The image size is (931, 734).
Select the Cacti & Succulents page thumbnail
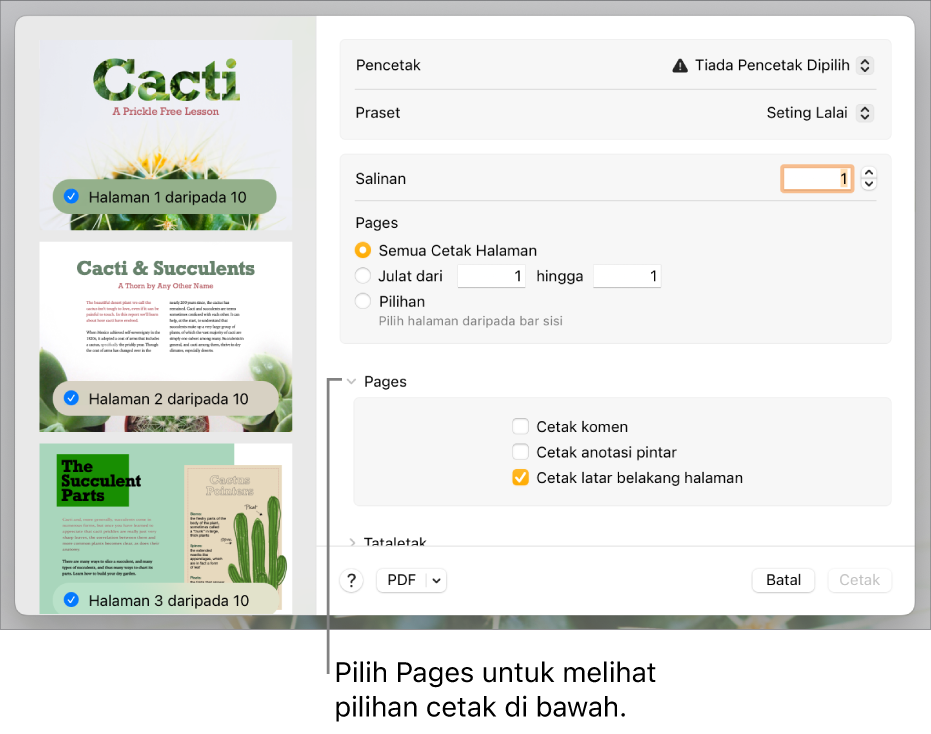click(166, 337)
